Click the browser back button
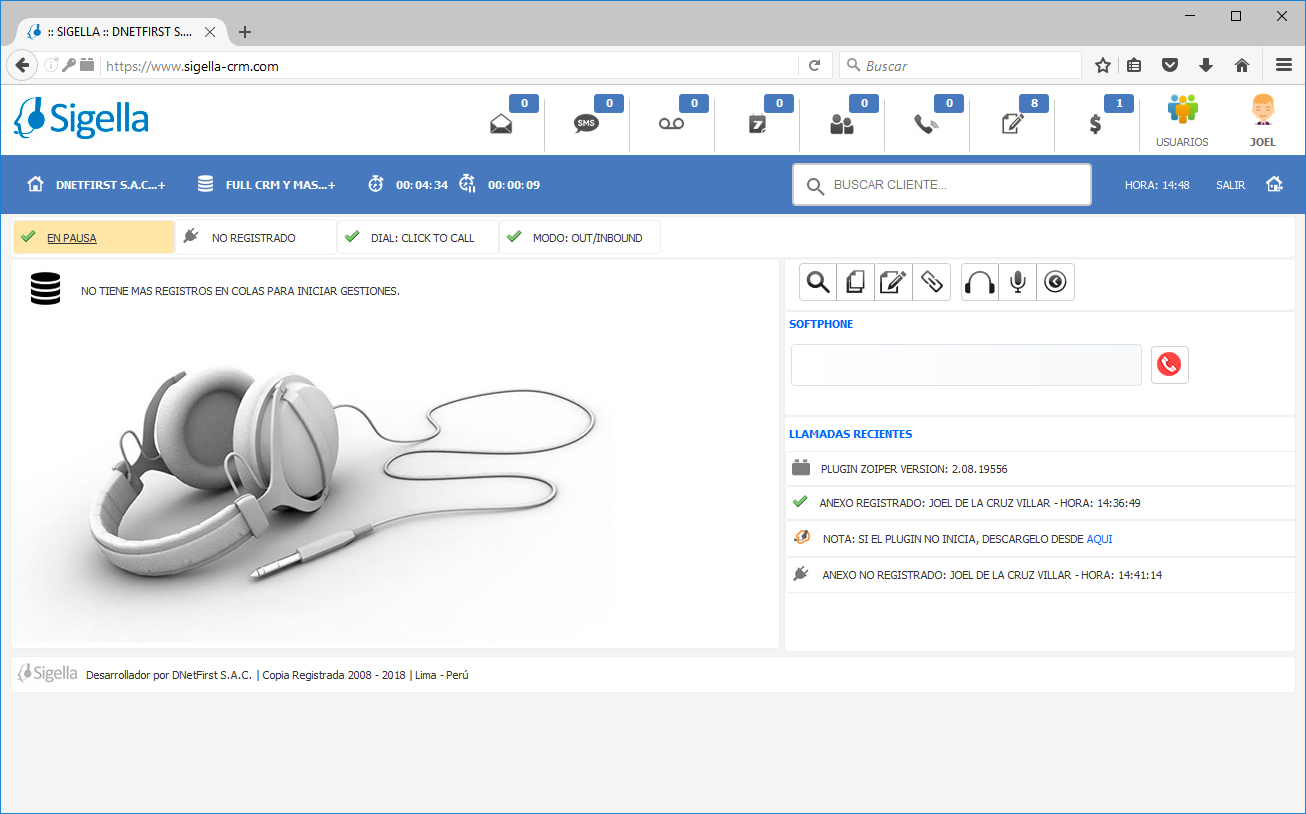The width and height of the screenshot is (1306, 814). tap(22, 65)
